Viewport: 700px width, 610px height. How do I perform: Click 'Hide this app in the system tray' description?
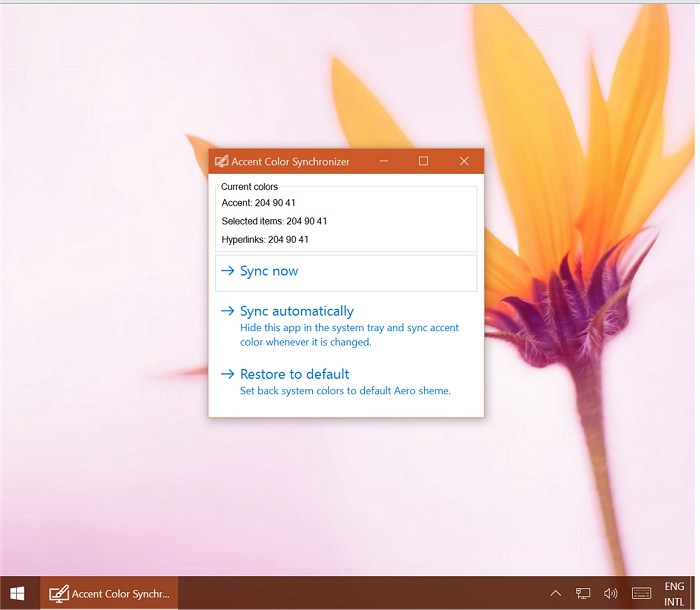(x=349, y=335)
